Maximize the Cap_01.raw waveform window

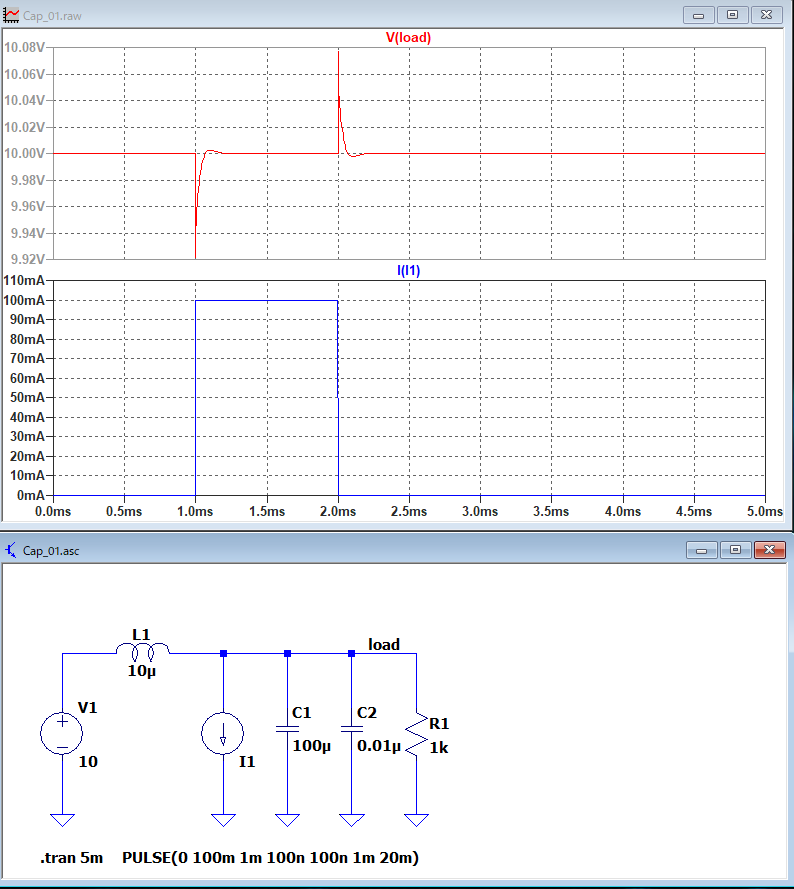tap(732, 15)
